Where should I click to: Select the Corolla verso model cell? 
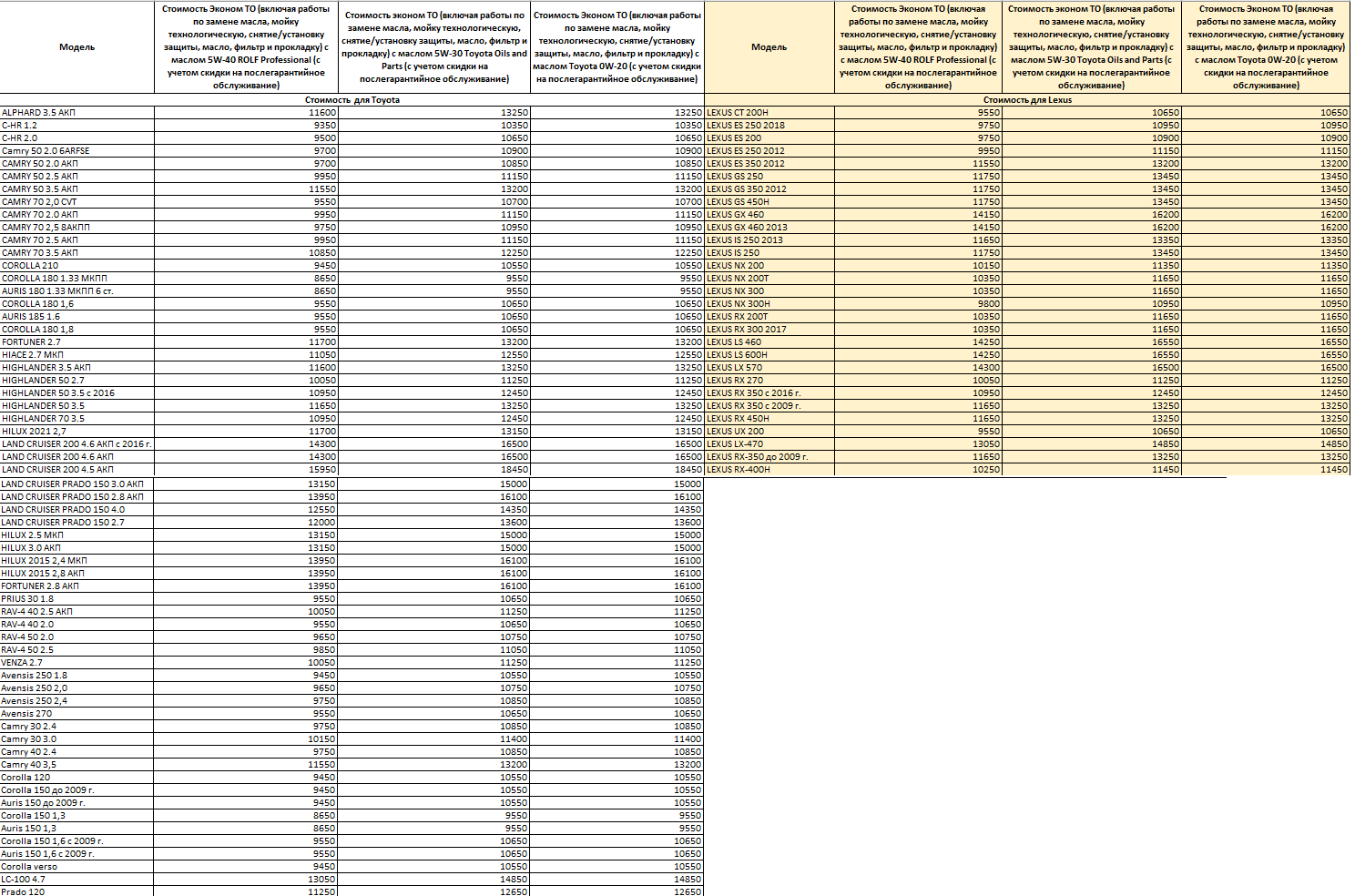[77, 867]
